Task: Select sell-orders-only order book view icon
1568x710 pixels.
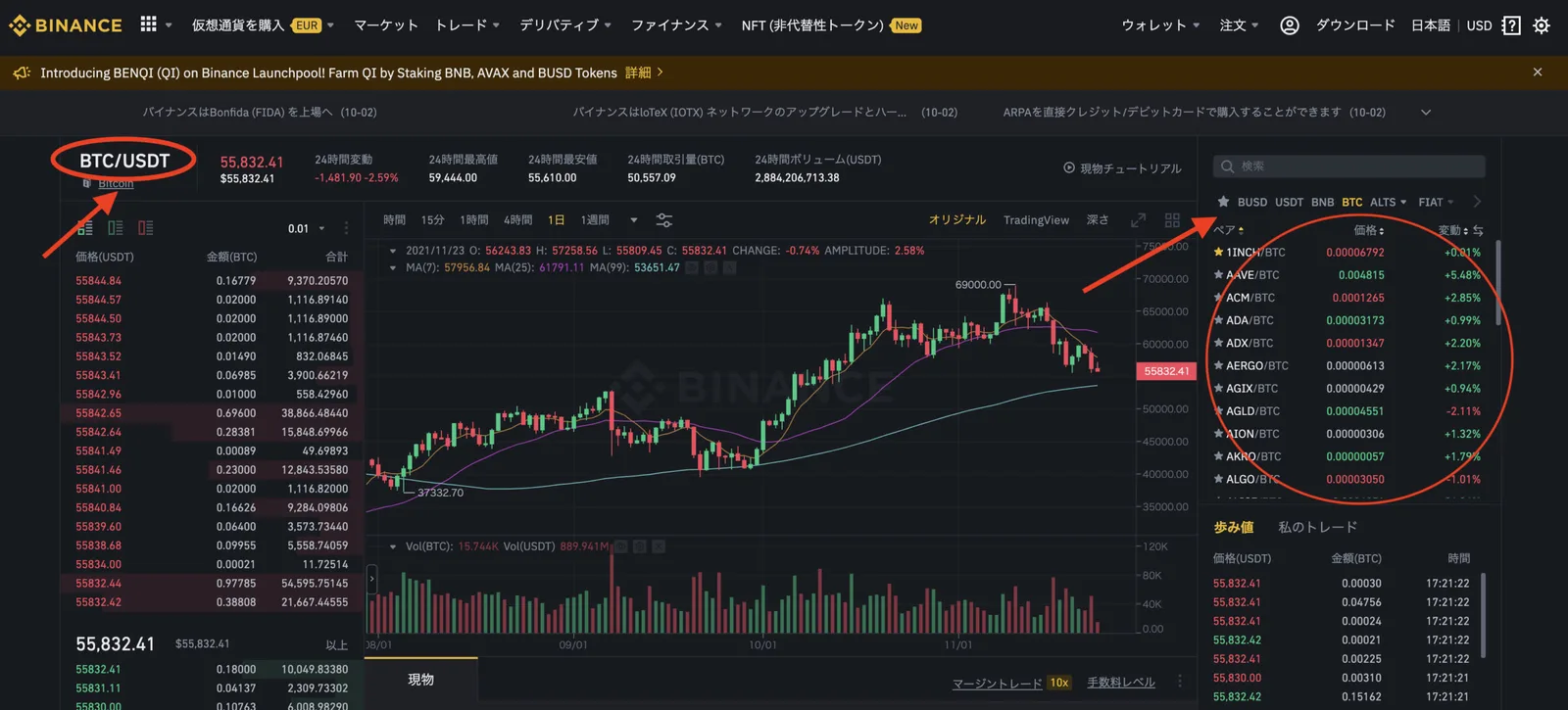Action: click(146, 228)
